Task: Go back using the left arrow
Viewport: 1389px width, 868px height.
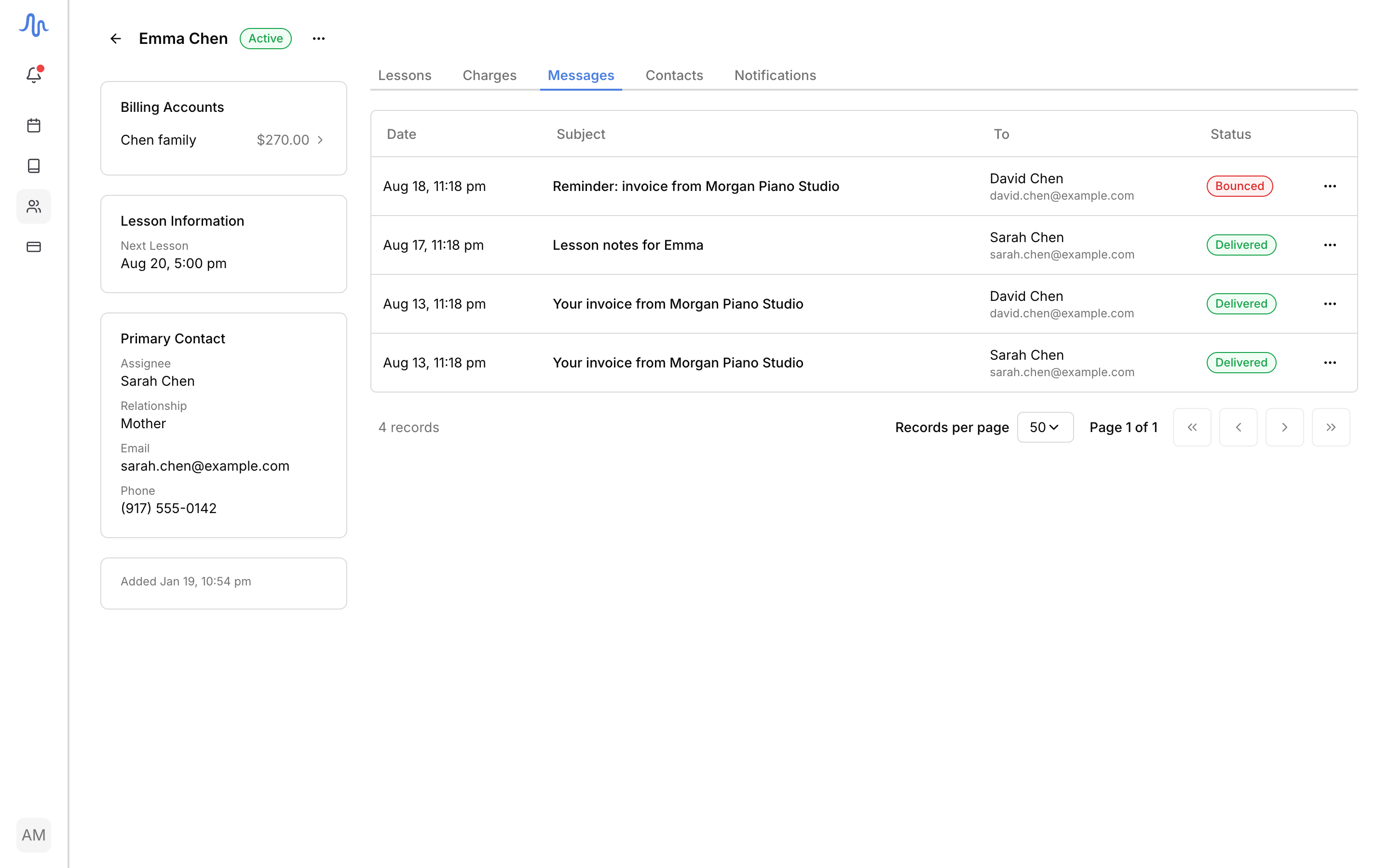Action: [115, 39]
